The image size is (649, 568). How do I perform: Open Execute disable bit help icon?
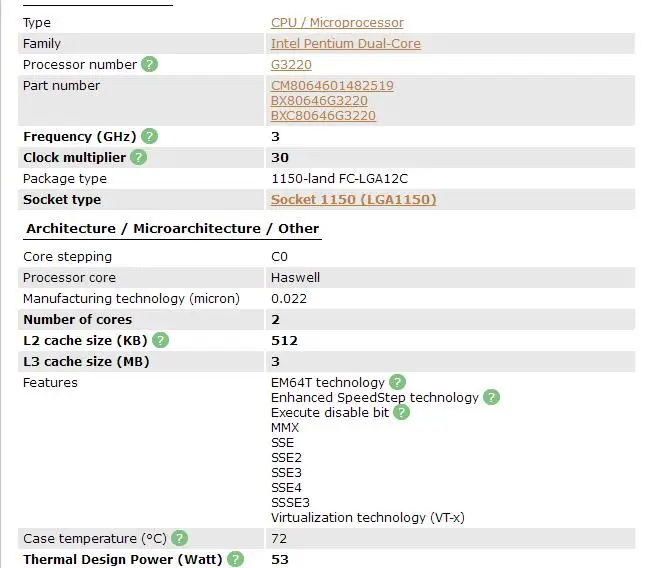pos(401,412)
